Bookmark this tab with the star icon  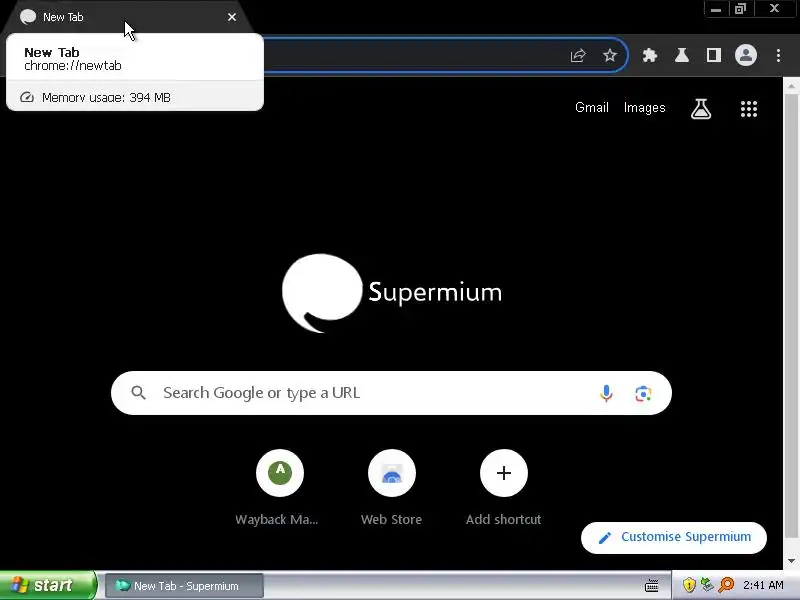[x=610, y=55]
